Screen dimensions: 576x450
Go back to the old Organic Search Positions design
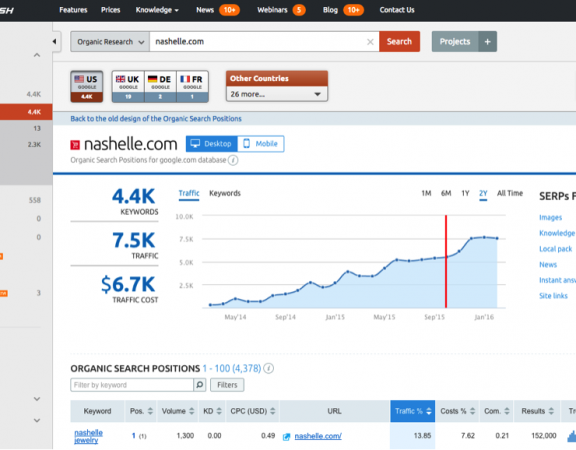(156, 119)
